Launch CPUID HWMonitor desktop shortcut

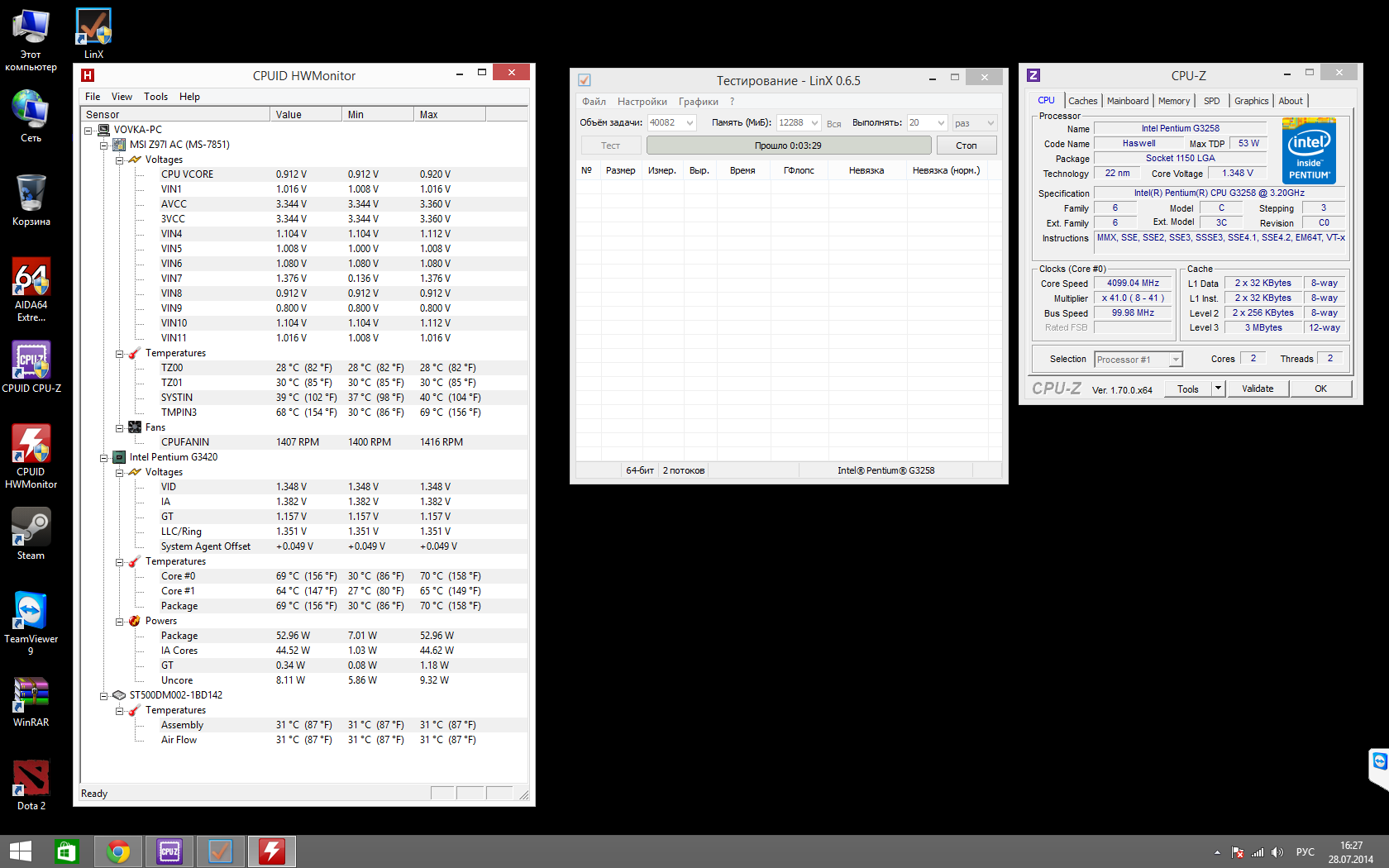[x=31, y=456]
